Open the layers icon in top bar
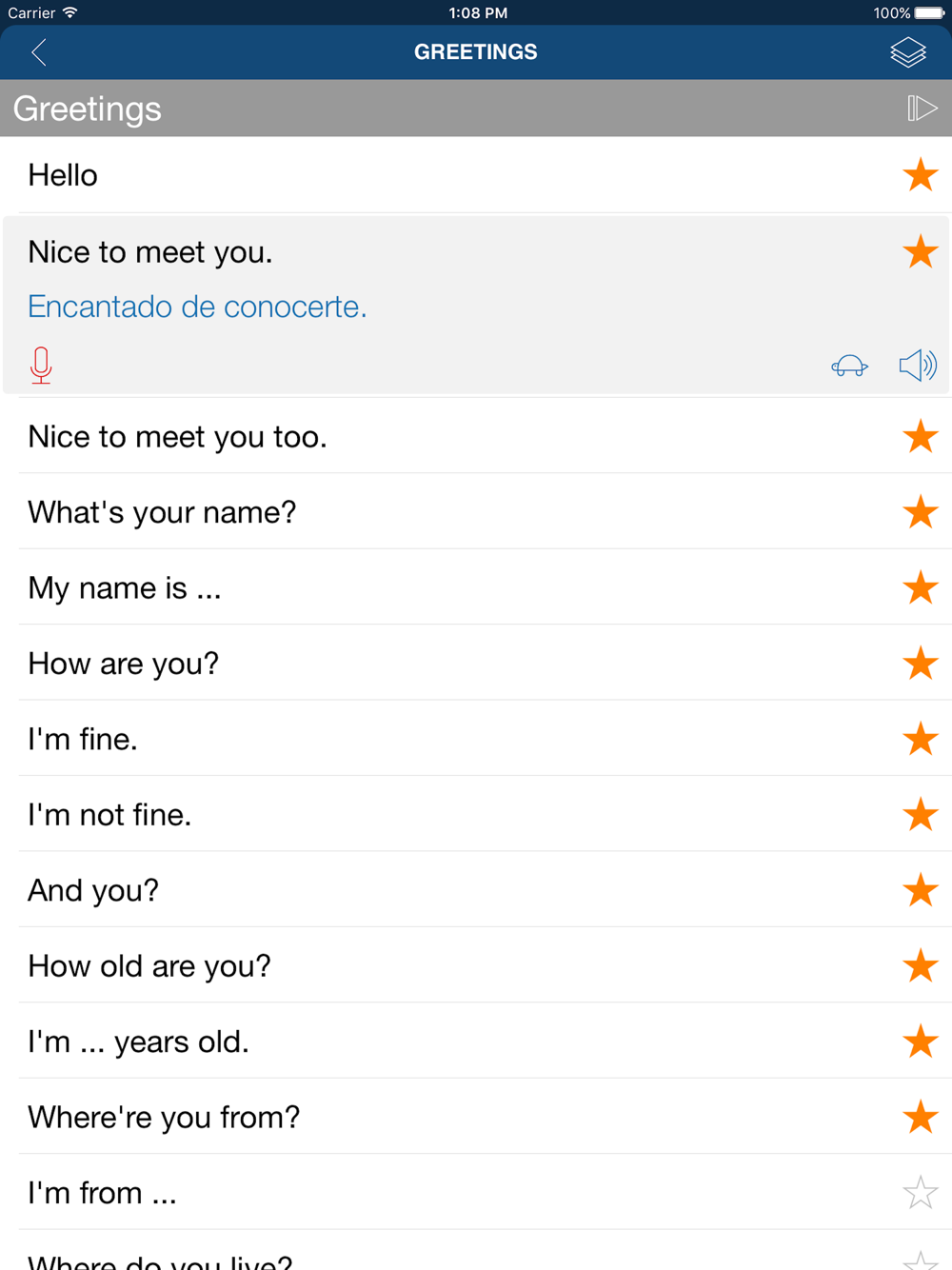 click(907, 52)
